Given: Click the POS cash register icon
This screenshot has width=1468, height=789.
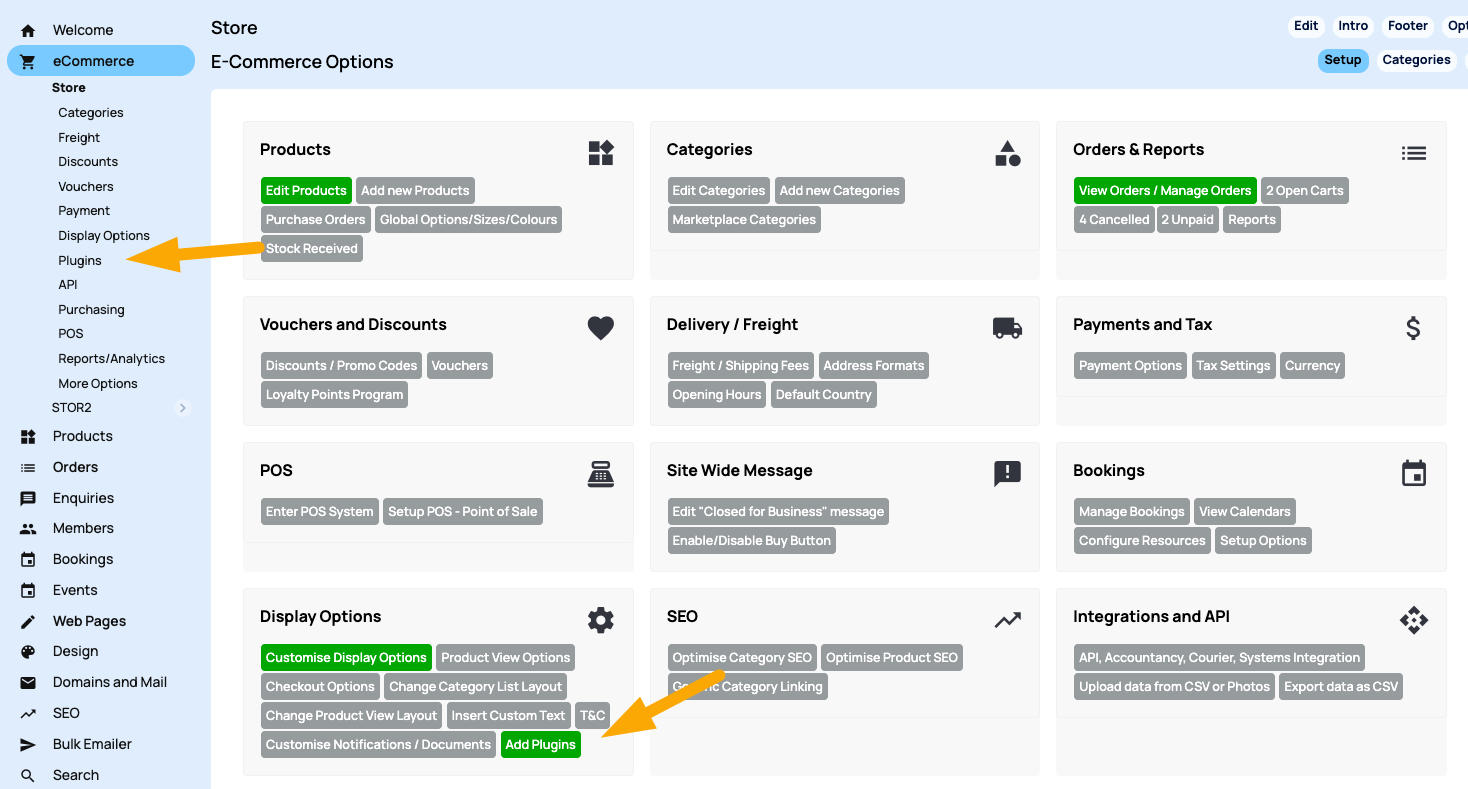Looking at the screenshot, I should click(x=600, y=474).
